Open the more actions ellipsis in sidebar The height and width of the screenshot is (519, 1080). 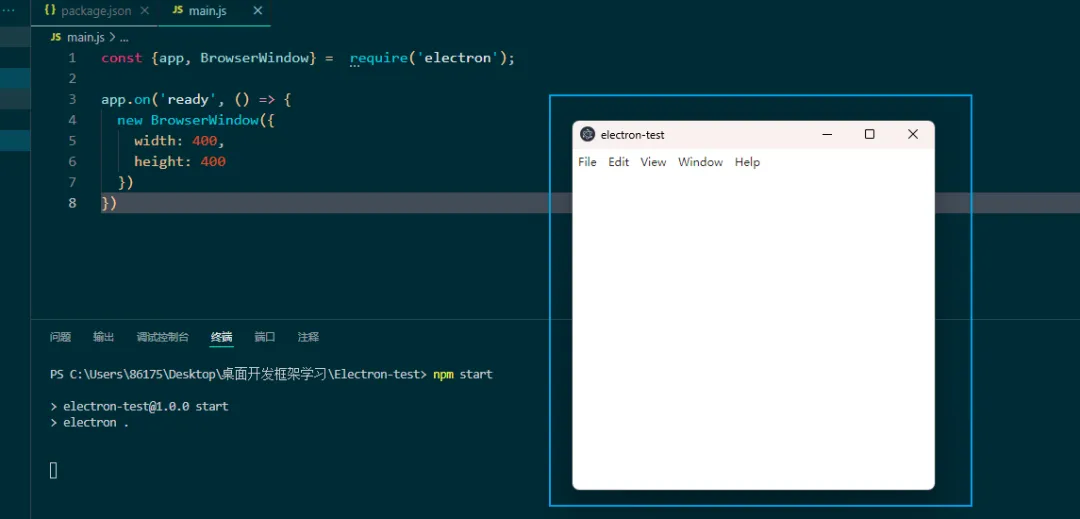pos(8,10)
